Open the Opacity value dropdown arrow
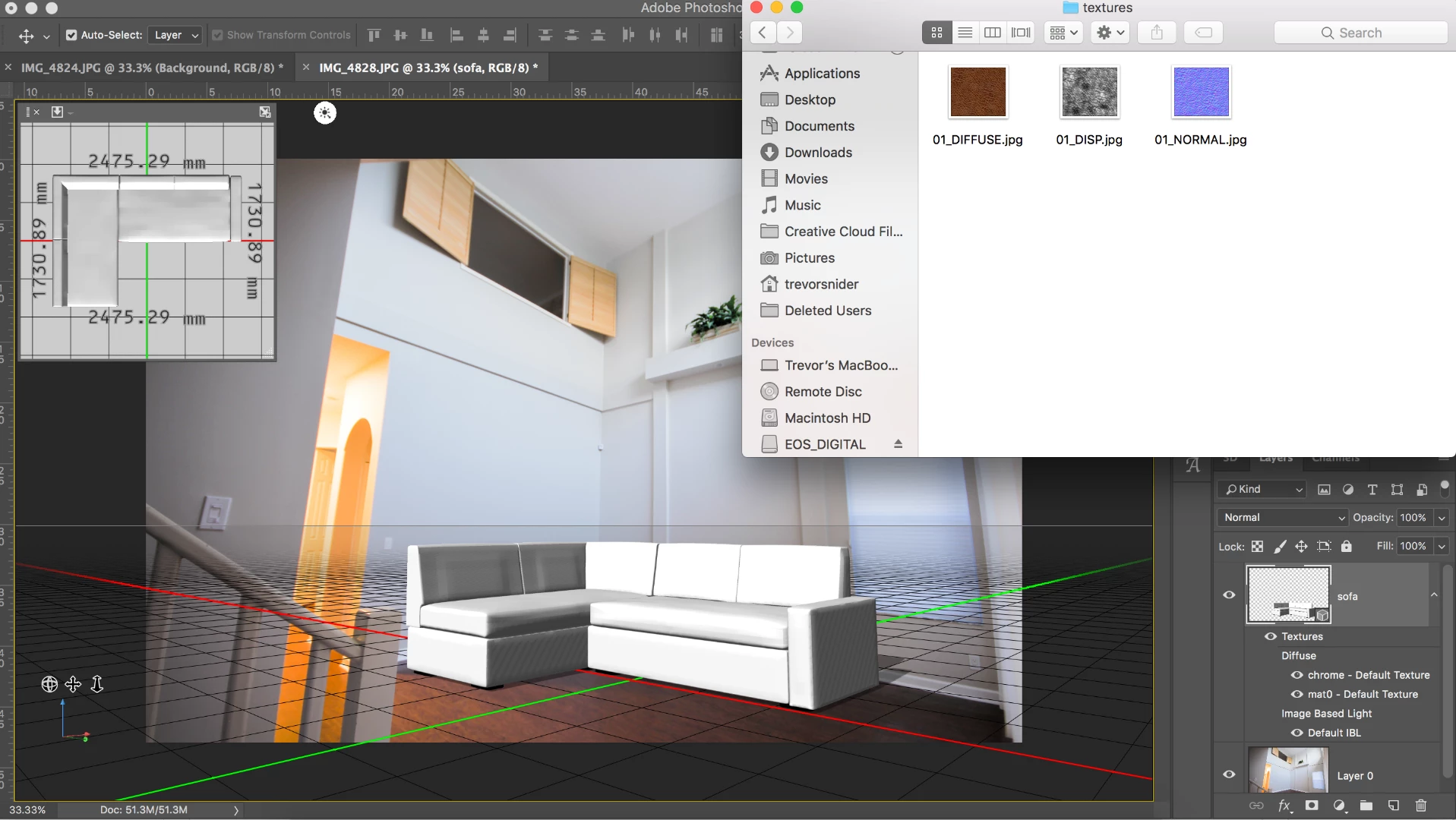The width and height of the screenshot is (1456, 820). (x=1442, y=518)
